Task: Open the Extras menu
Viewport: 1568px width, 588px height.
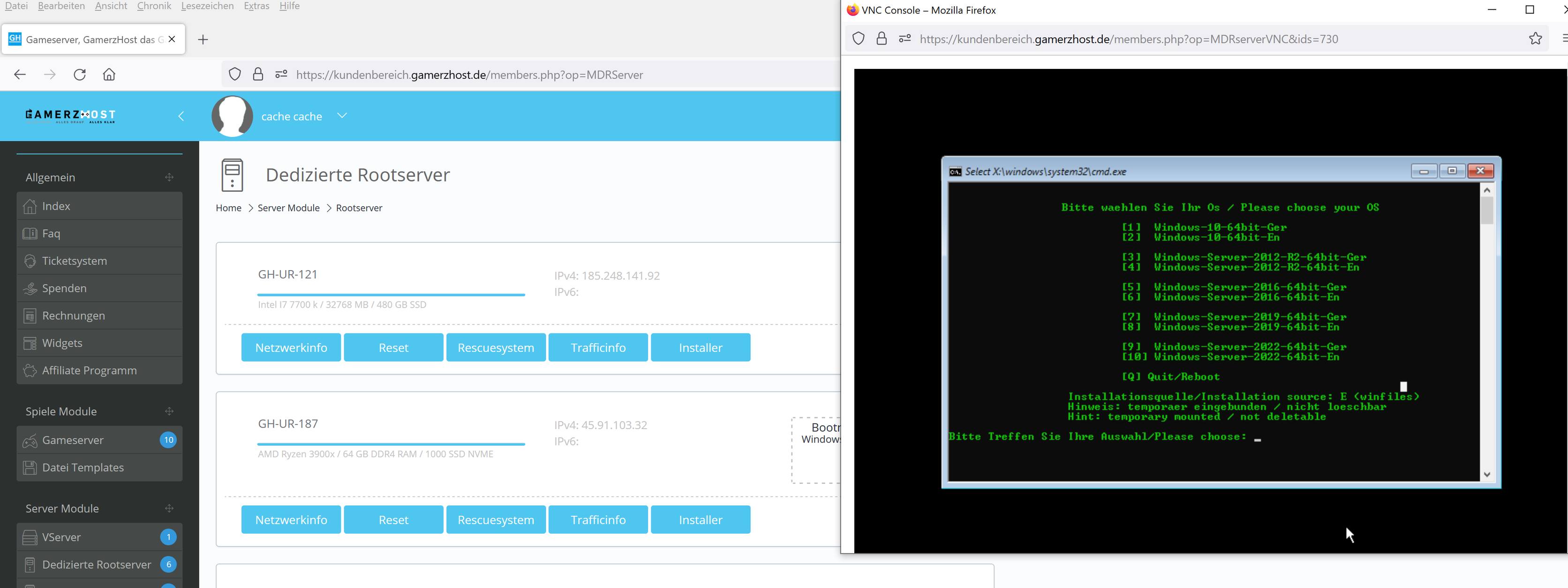Action: tap(256, 6)
